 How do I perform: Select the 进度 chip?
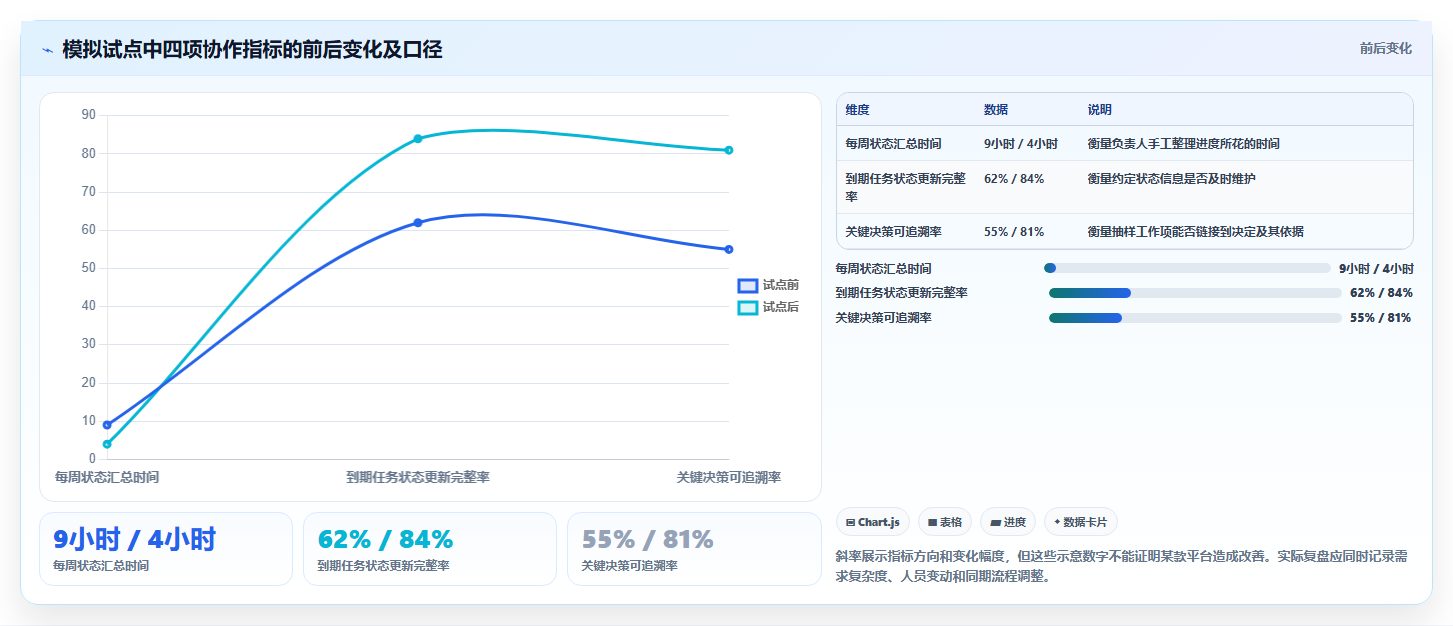coord(1008,522)
